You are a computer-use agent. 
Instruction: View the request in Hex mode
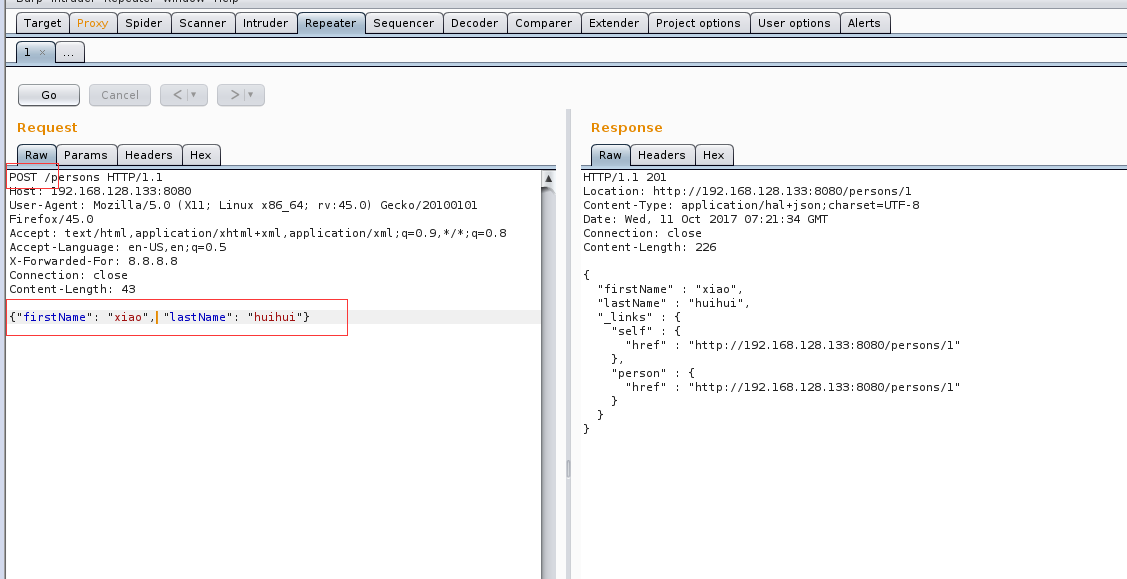(201, 154)
